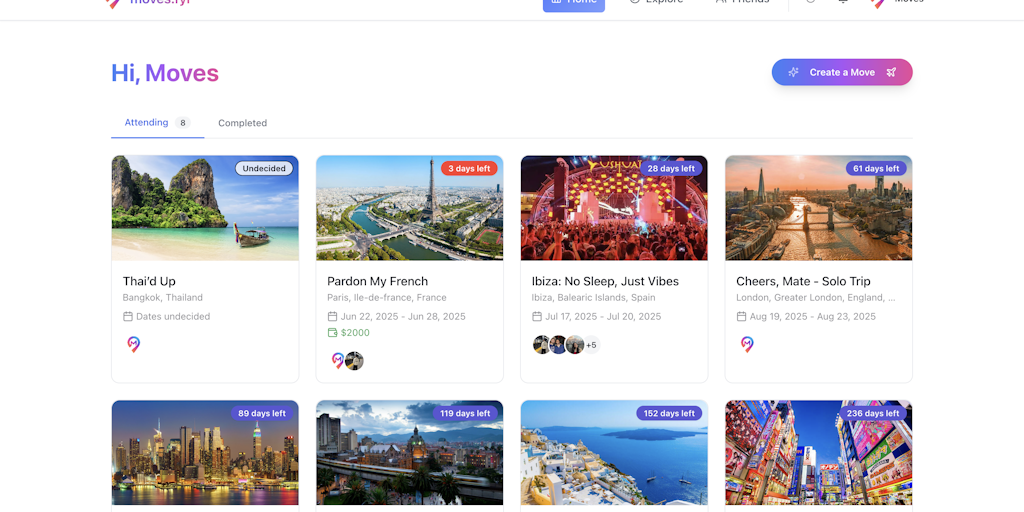Open the 119 days left card image

click(x=409, y=453)
